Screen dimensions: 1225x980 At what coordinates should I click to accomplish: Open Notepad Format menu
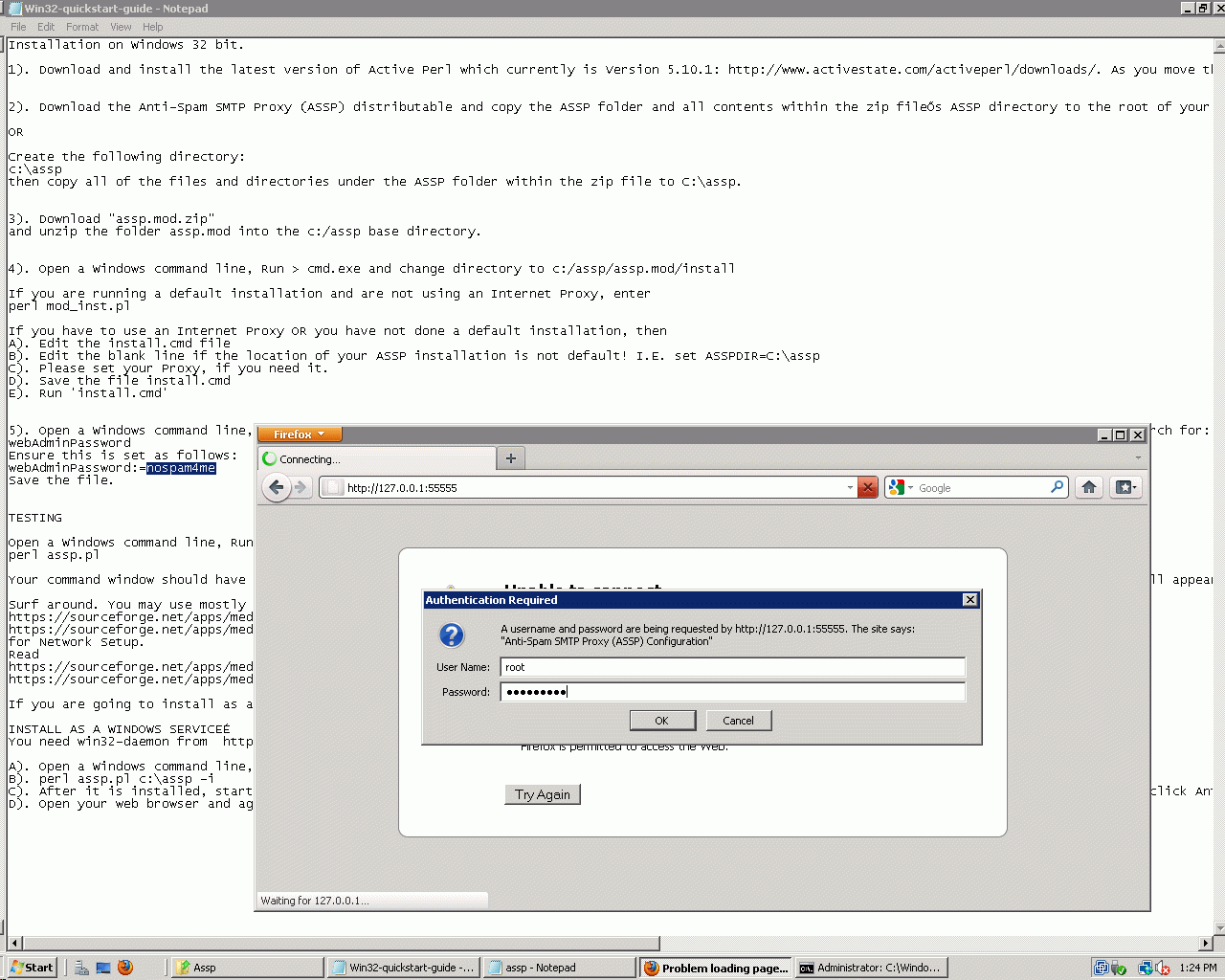coord(82,27)
